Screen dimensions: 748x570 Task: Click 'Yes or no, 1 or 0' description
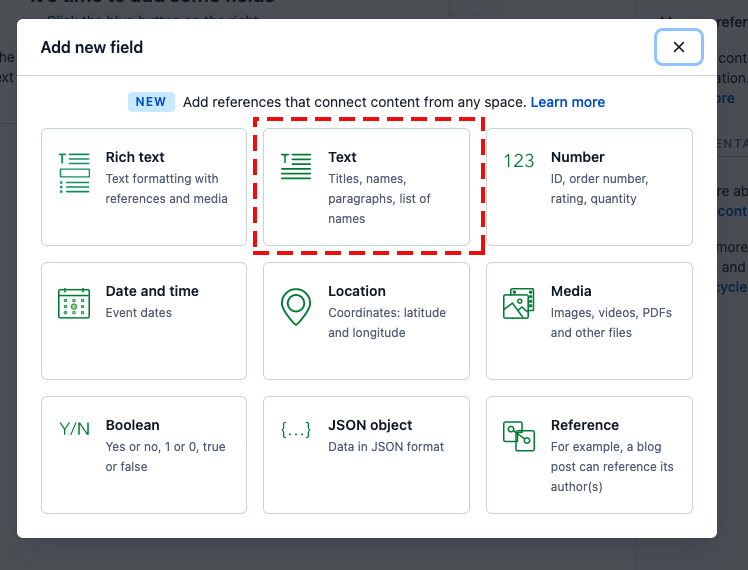pyautogui.click(x=165, y=456)
